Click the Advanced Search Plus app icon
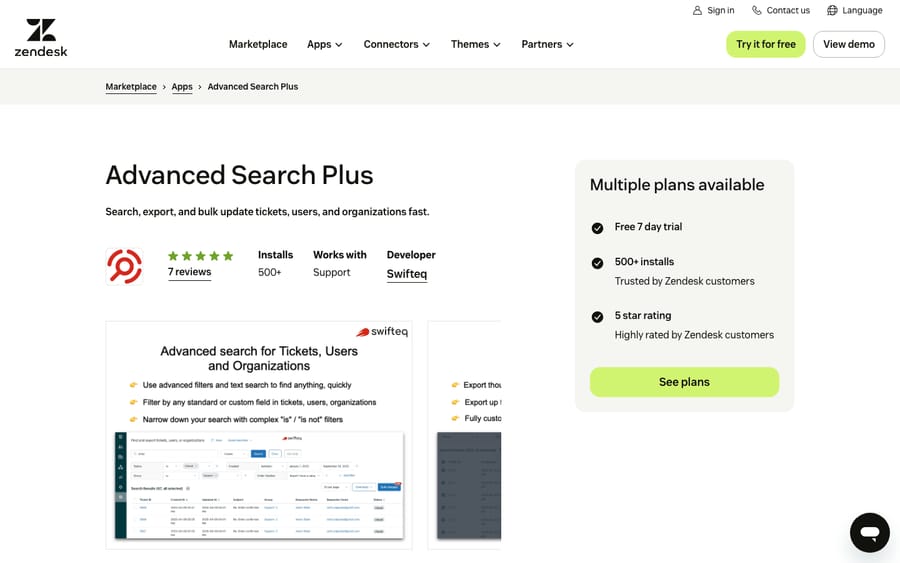Screen dimensions: 900x563 point(125,266)
